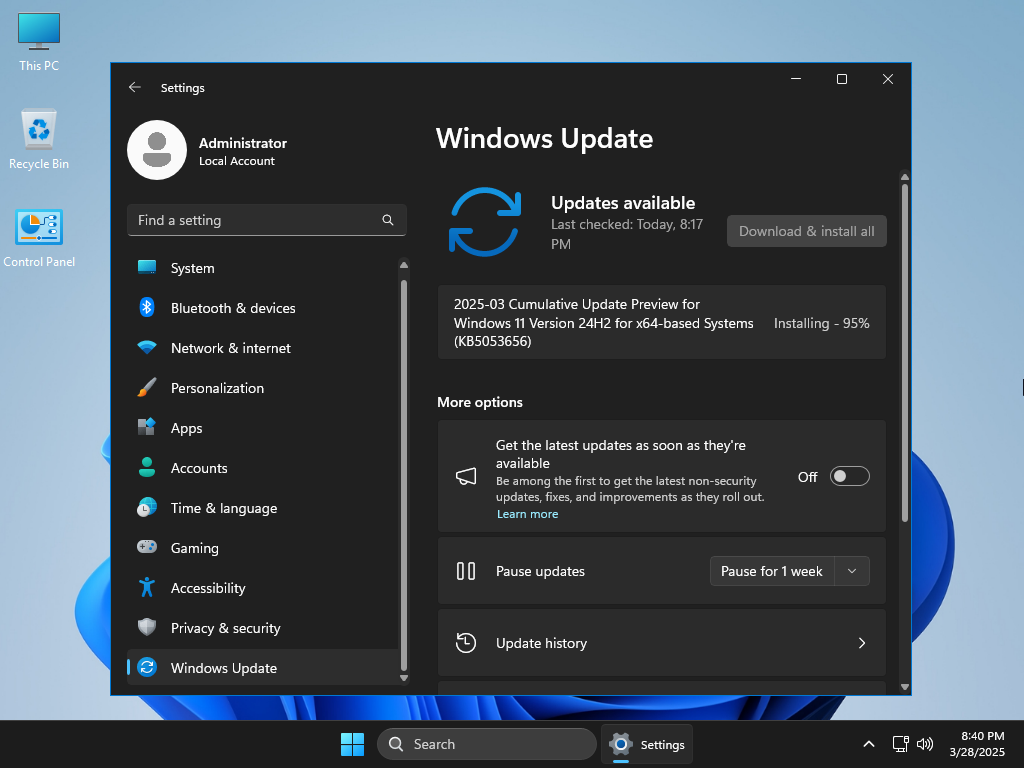This screenshot has width=1024, height=768.
Task: Click the back arrow in Settings header
Action: (x=135, y=88)
